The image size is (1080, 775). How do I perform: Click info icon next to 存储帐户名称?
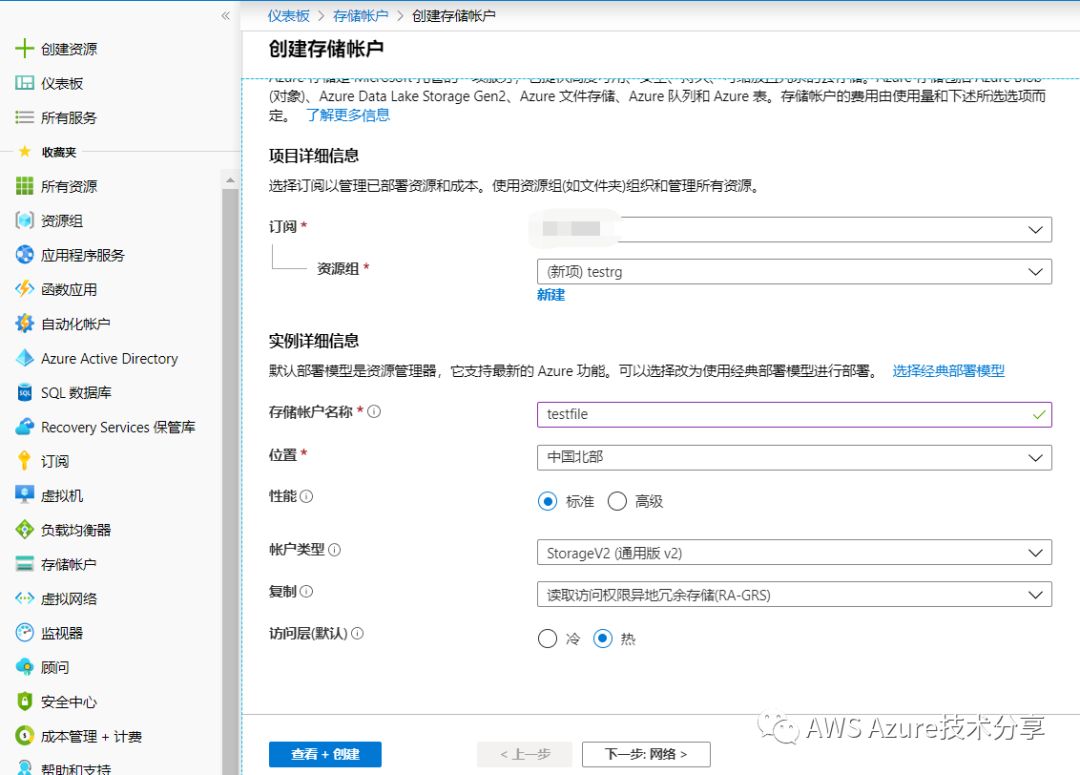coord(374,411)
